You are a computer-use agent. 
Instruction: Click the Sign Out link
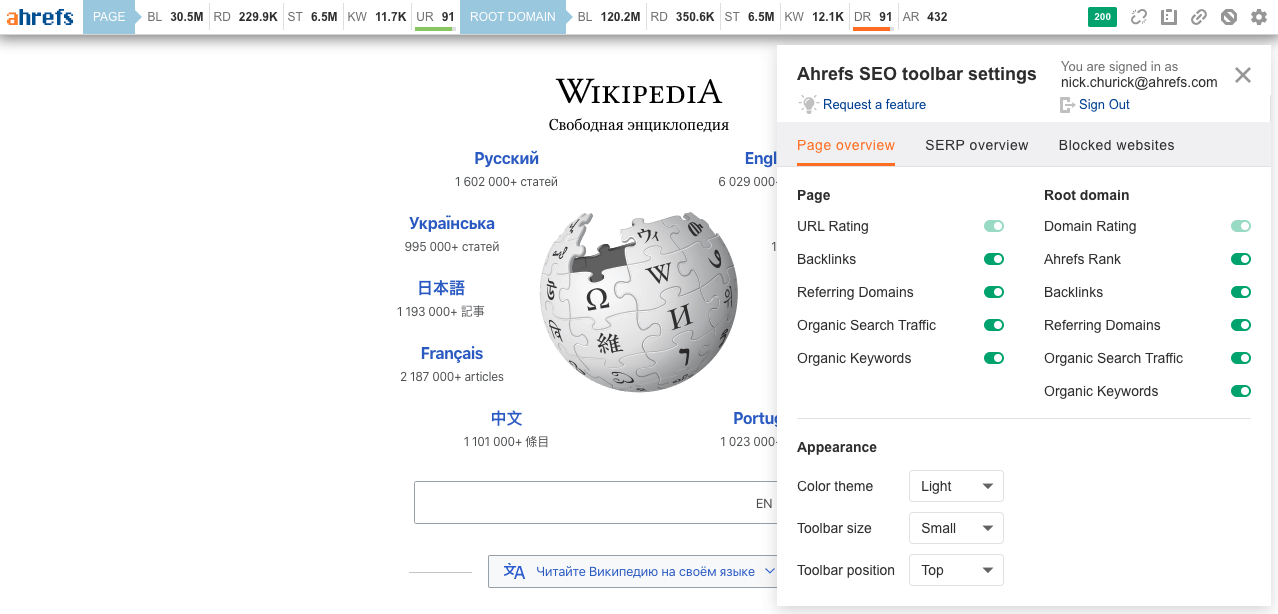click(x=1103, y=104)
